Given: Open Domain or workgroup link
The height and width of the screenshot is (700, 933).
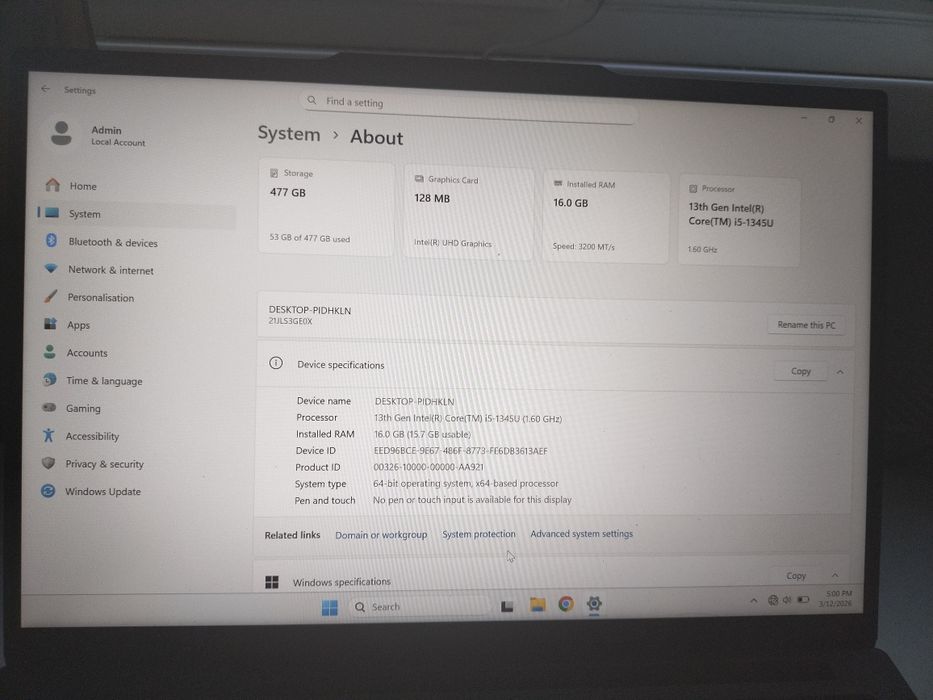Looking at the screenshot, I should (381, 535).
